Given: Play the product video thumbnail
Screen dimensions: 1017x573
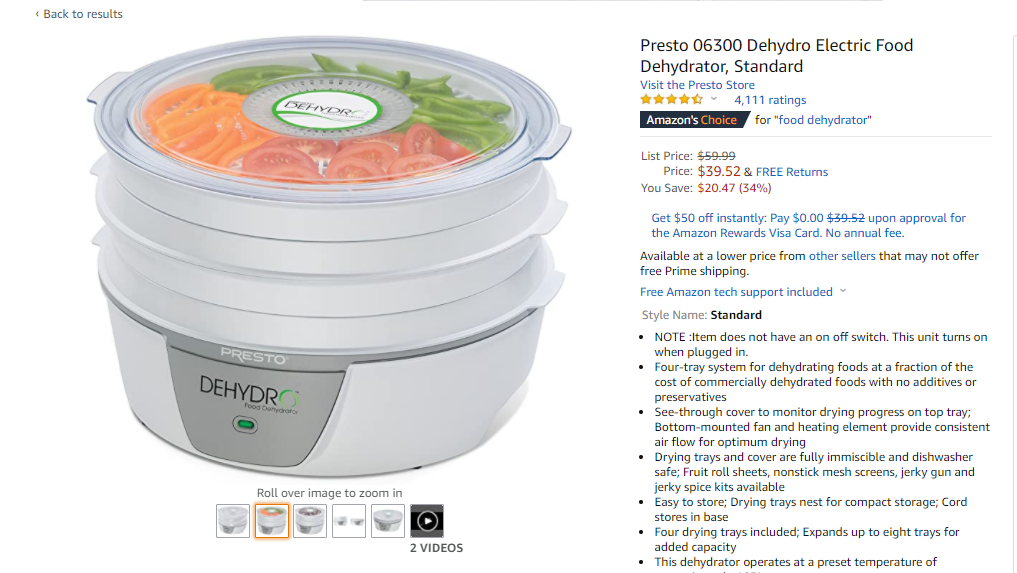Looking at the screenshot, I should [x=427, y=520].
